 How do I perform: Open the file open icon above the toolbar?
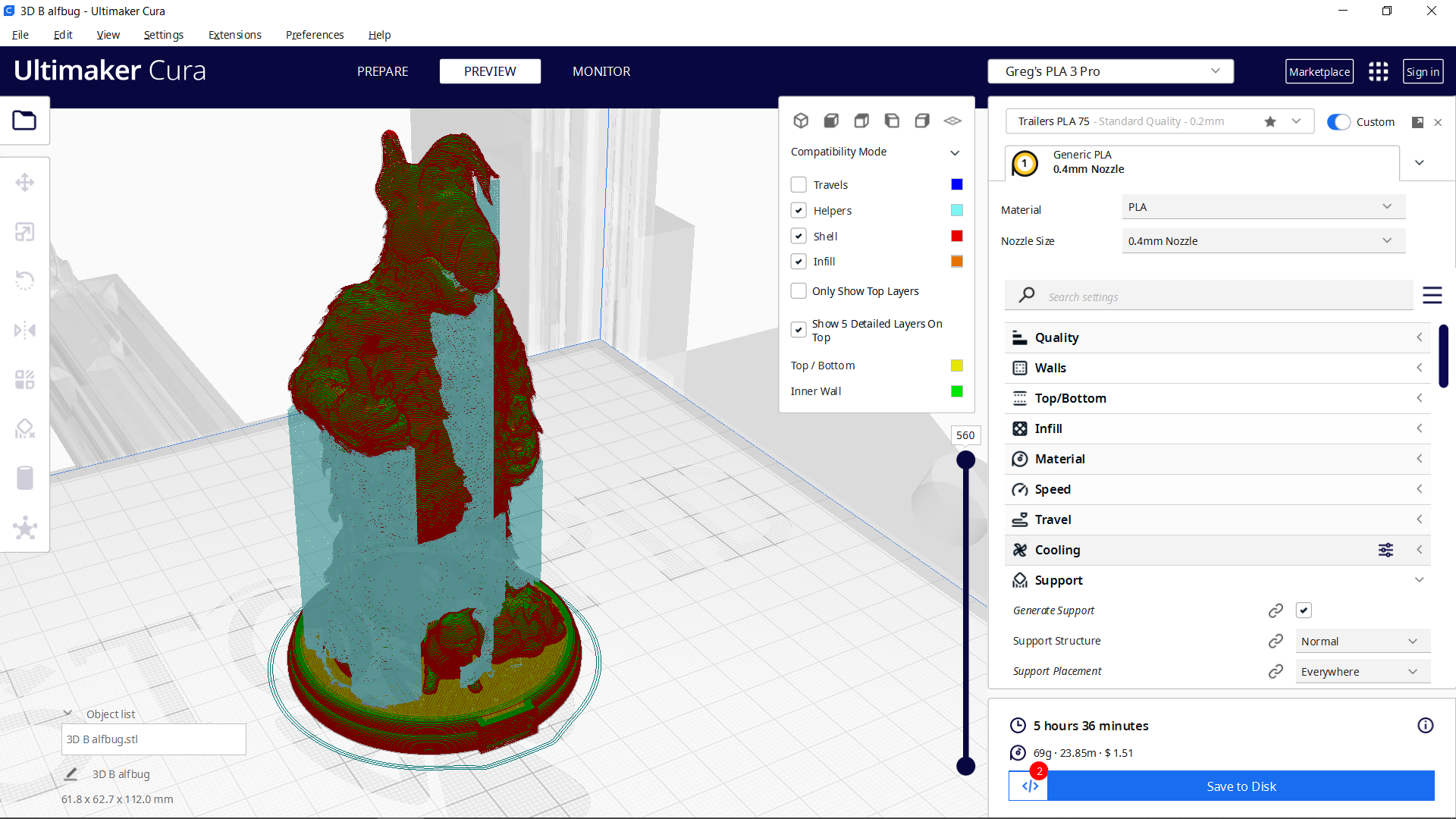click(x=25, y=120)
